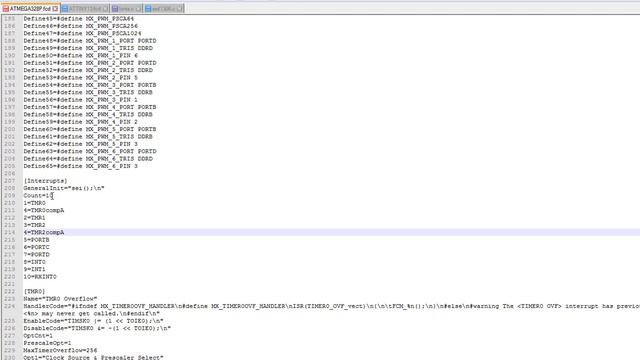The width and height of the screenshot is (640, 360).
Task: Click the 9=INT1 entry
Action: [x=34, y=269]
